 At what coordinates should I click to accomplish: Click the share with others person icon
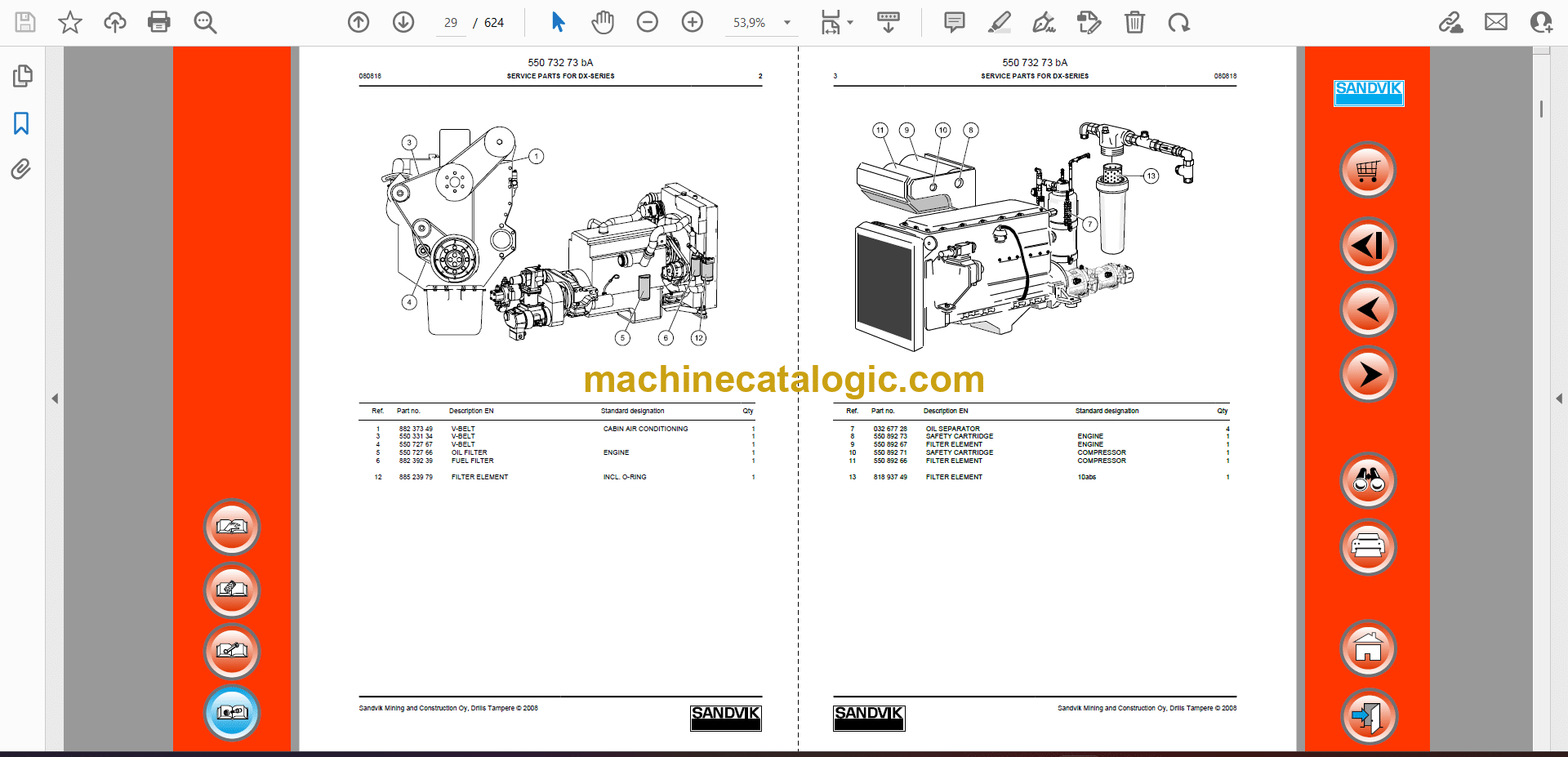pyautogui.click(x=1541, y=22)
